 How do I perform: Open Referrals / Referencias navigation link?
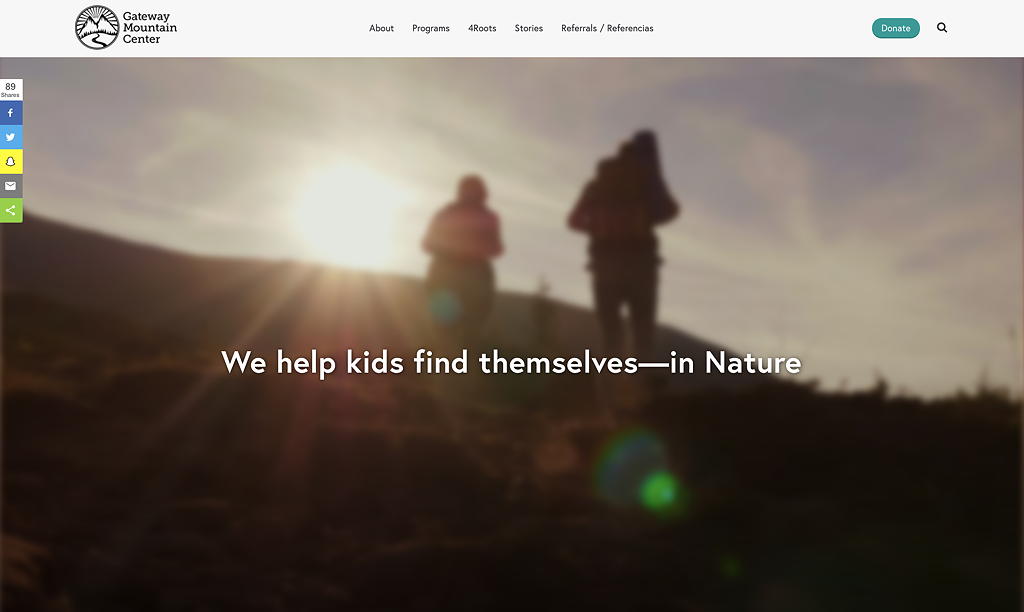(607, 28)
